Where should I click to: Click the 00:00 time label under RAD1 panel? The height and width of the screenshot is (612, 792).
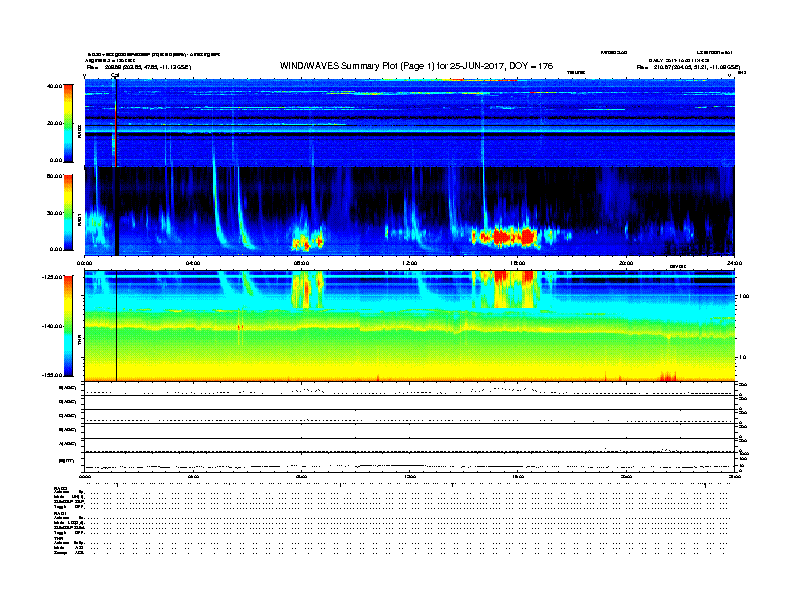(x=84, y=263)
